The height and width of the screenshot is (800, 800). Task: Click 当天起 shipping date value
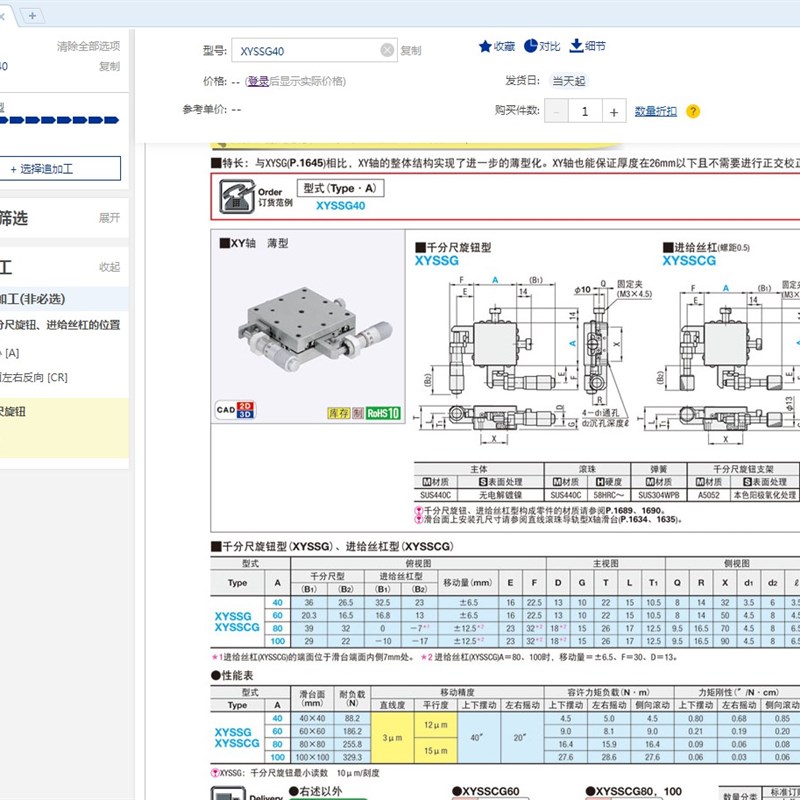coord(568,81)
